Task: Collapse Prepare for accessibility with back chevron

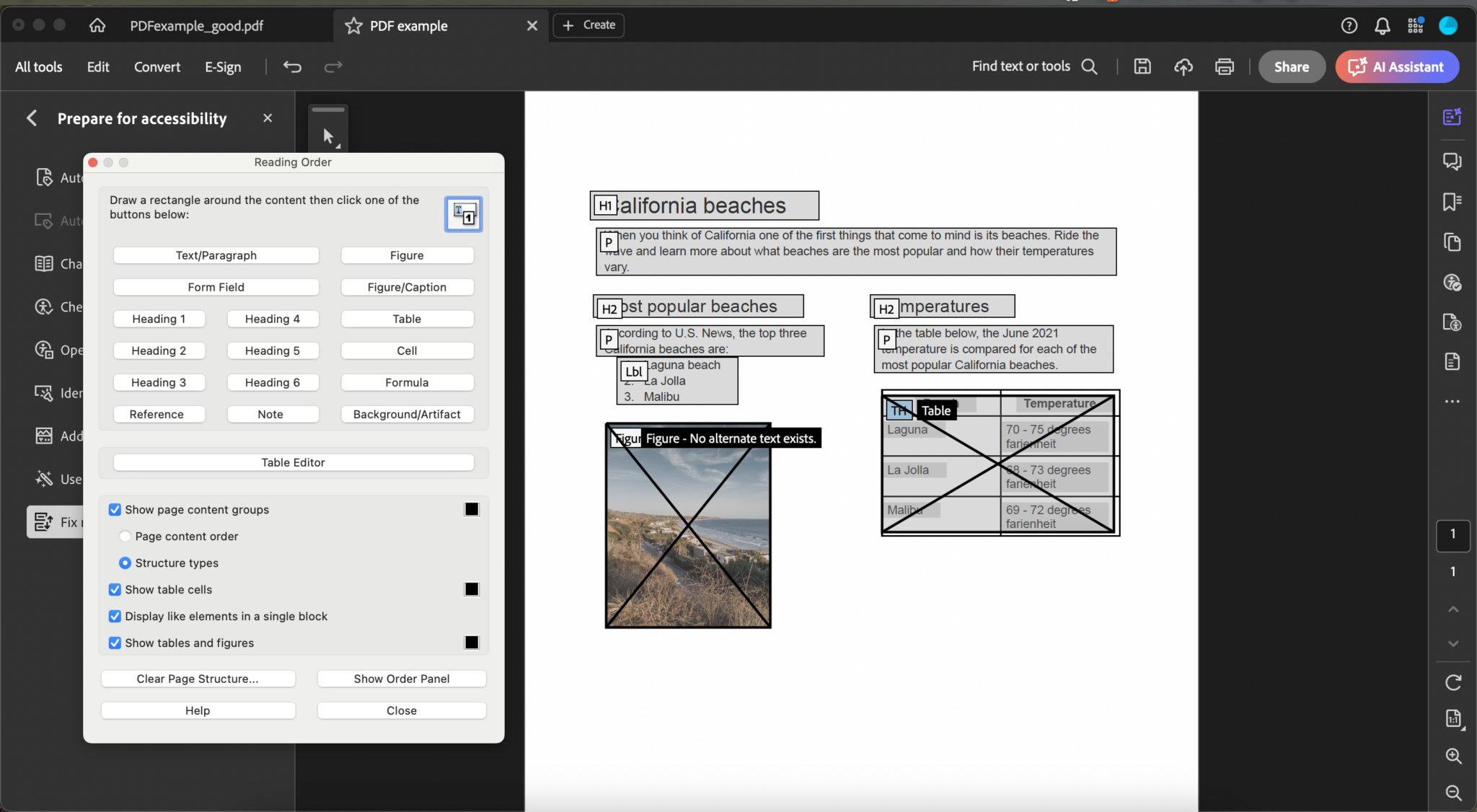Action: (x=32, y=118)
